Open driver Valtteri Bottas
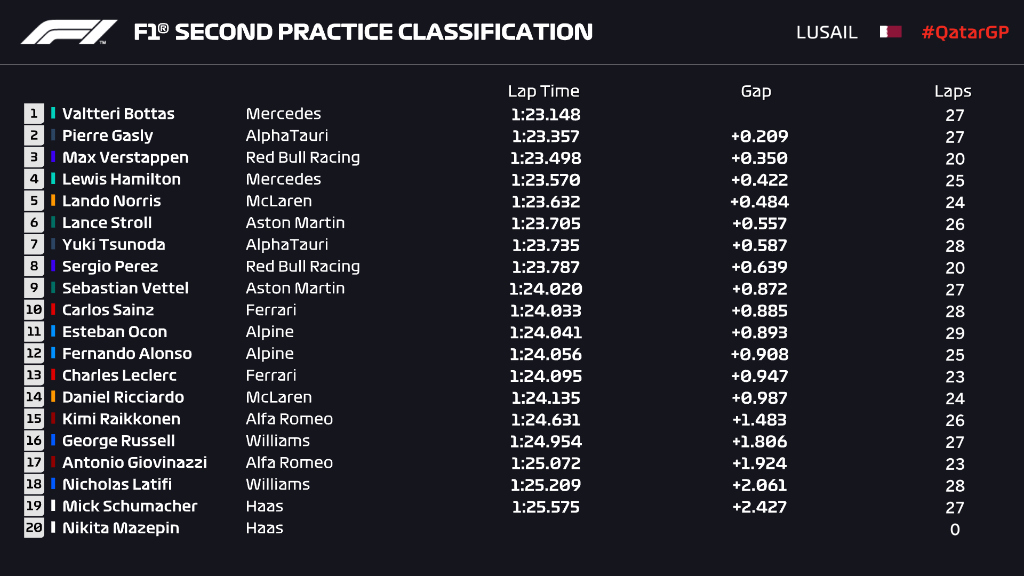The width and height of the screenshot is (1024, 576). [118, 114]
